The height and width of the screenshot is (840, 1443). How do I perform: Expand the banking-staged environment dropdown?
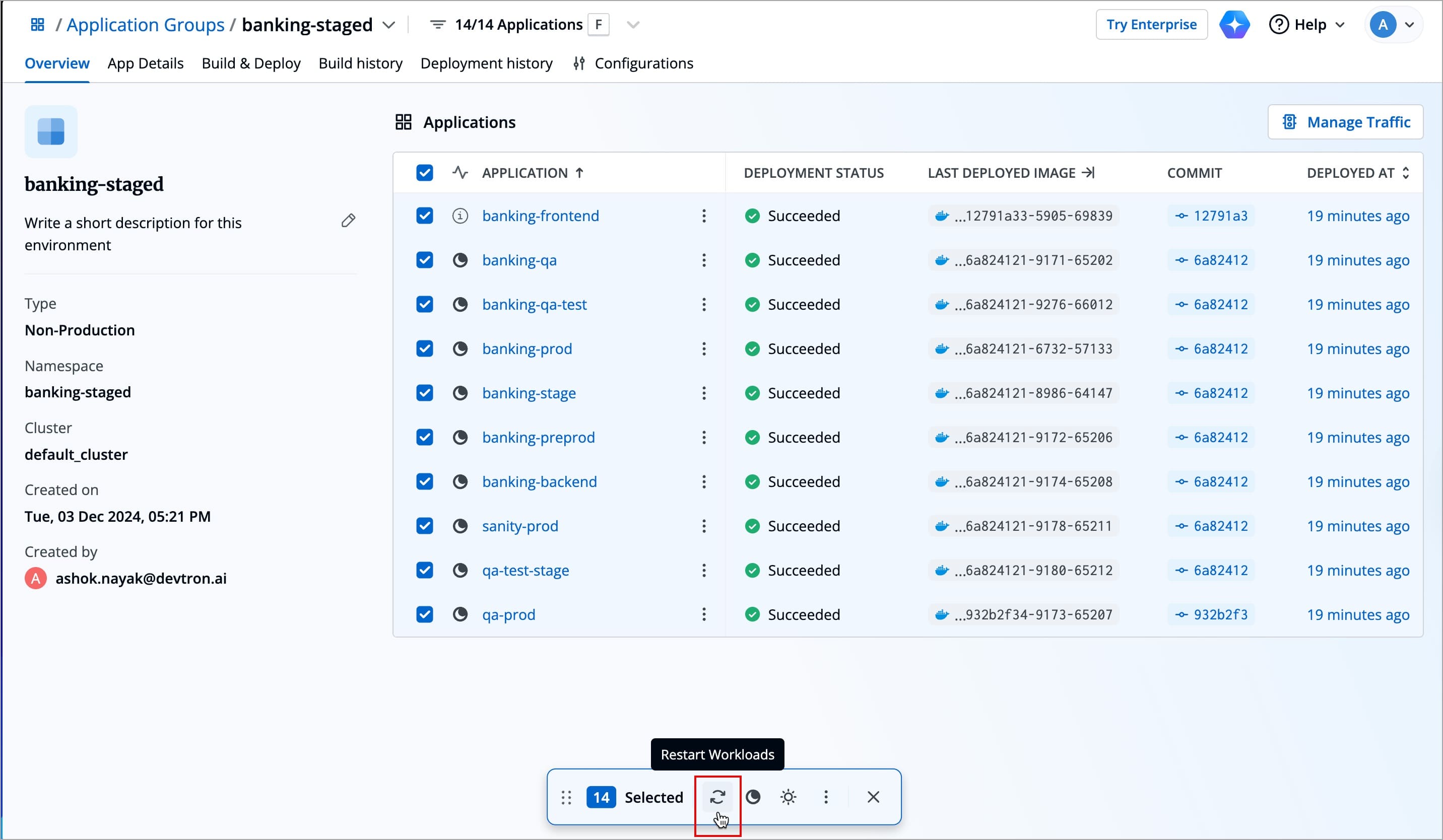click(389, 25)
